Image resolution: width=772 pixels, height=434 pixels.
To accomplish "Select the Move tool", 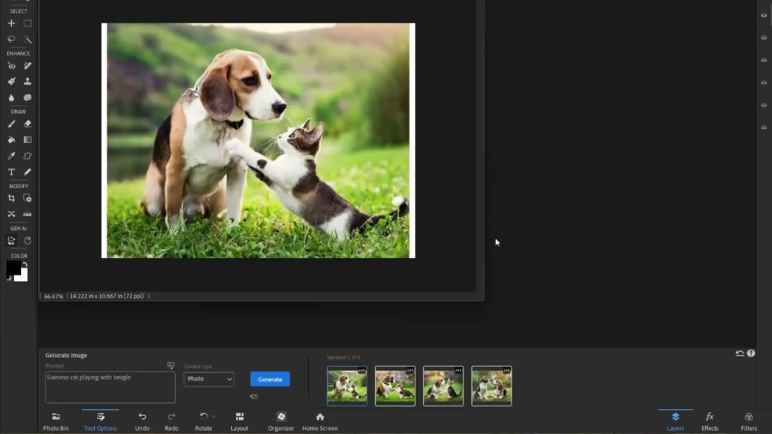I will tap(12, 23).
